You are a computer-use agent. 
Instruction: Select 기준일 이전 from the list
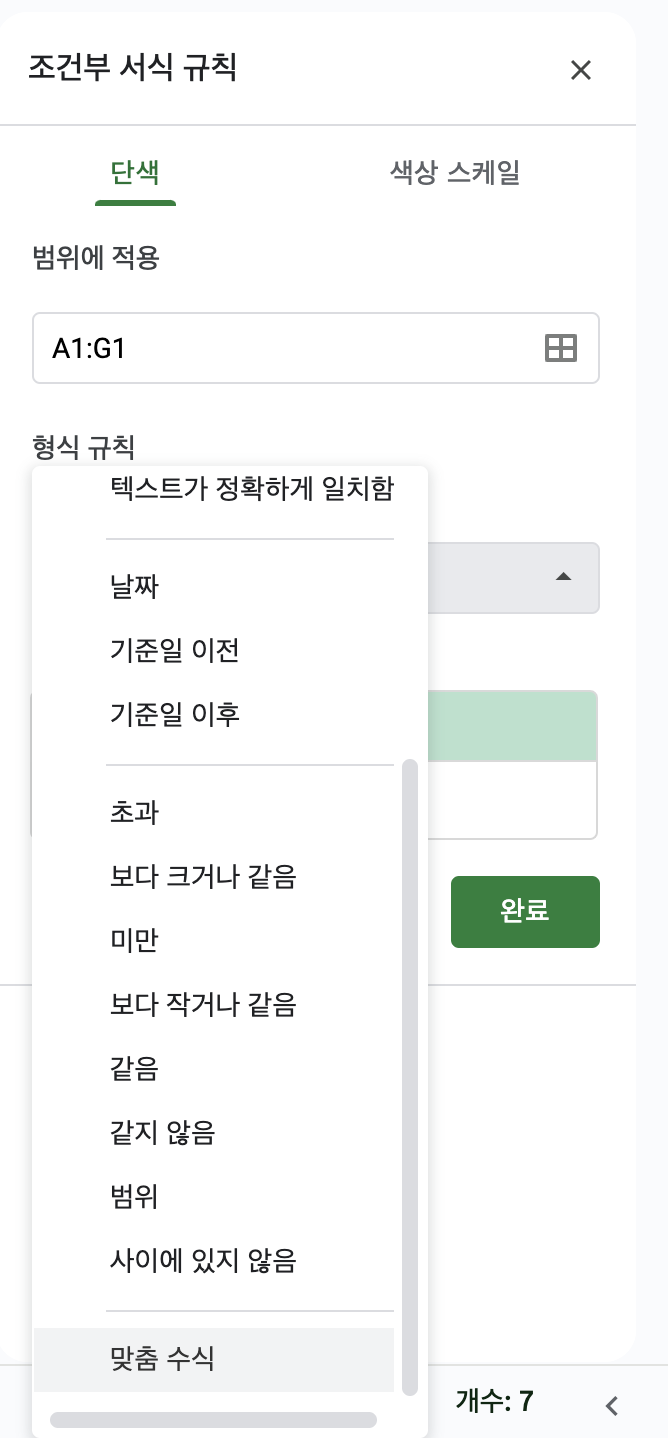pos(175,651)
